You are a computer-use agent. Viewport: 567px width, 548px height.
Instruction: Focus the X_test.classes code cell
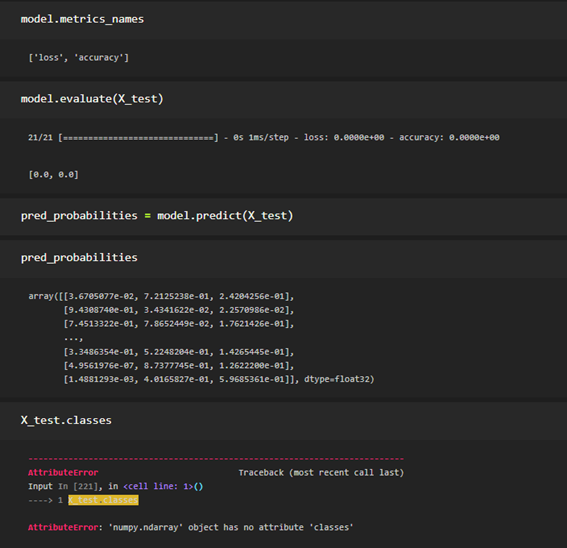[x=284, y=421]
